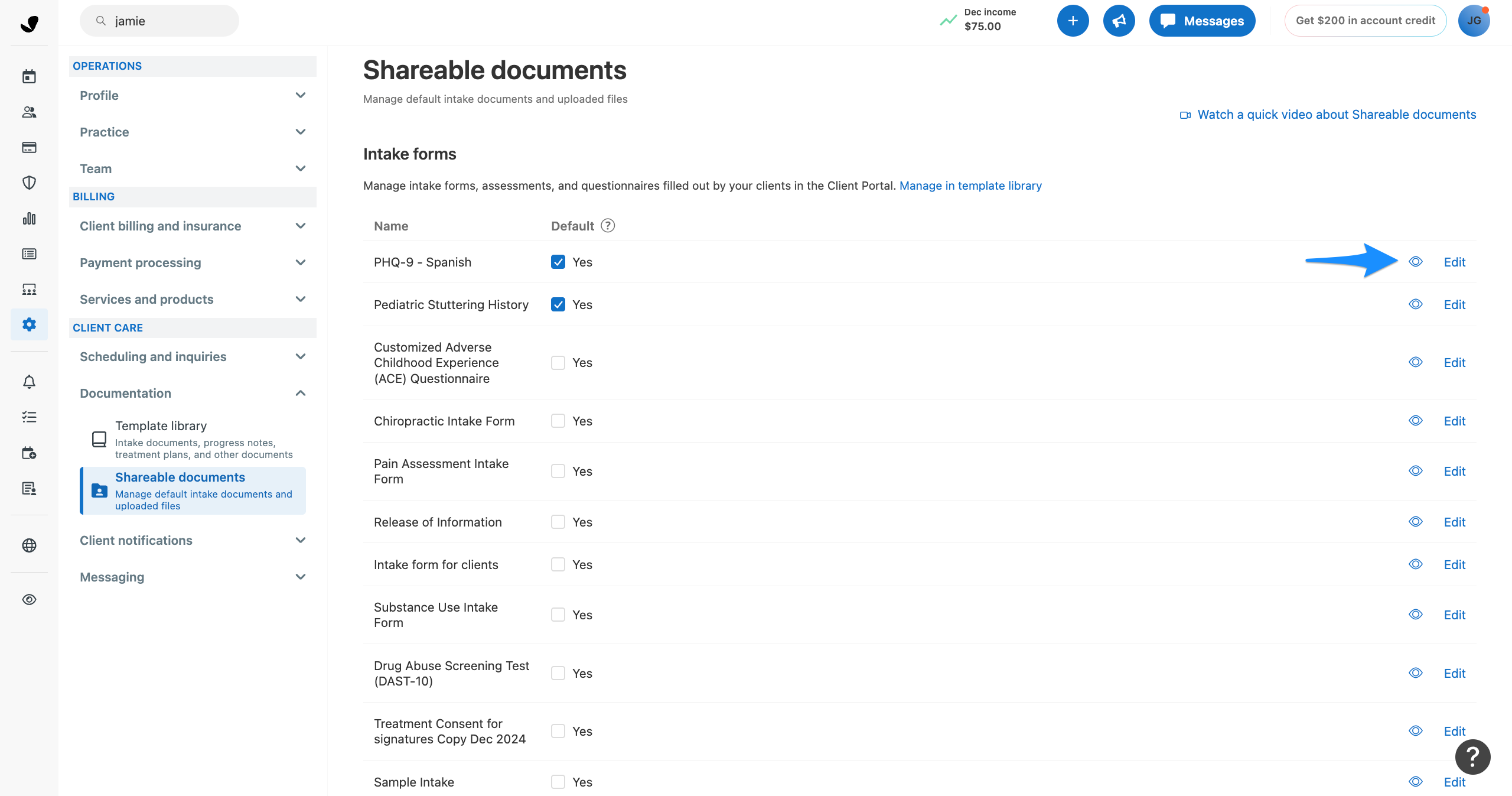
Task: Preview Pediatric Stuttering History with eye icon
Action: click(x=1416, y=304)
